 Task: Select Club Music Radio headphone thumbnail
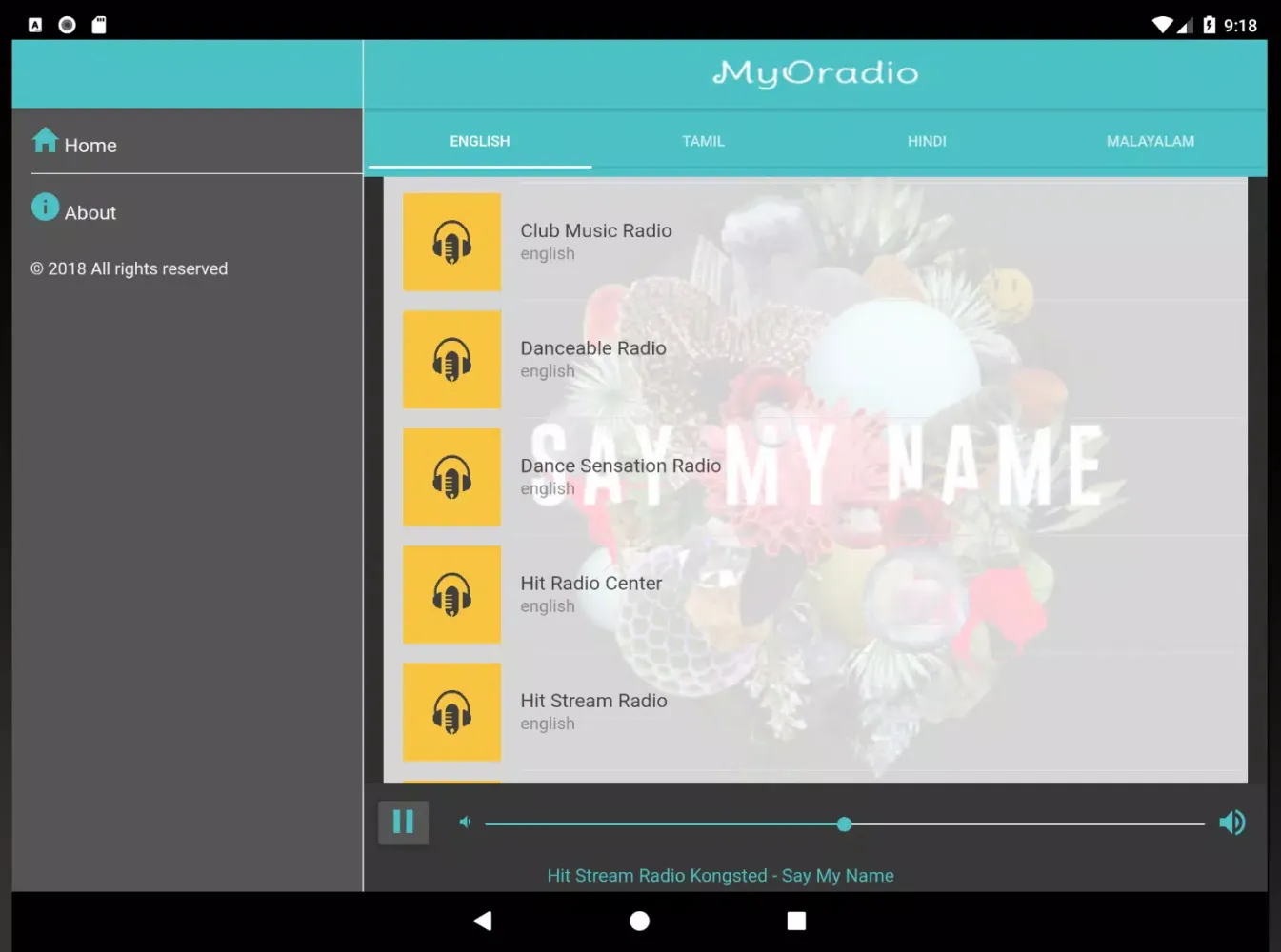click(451, 242)
